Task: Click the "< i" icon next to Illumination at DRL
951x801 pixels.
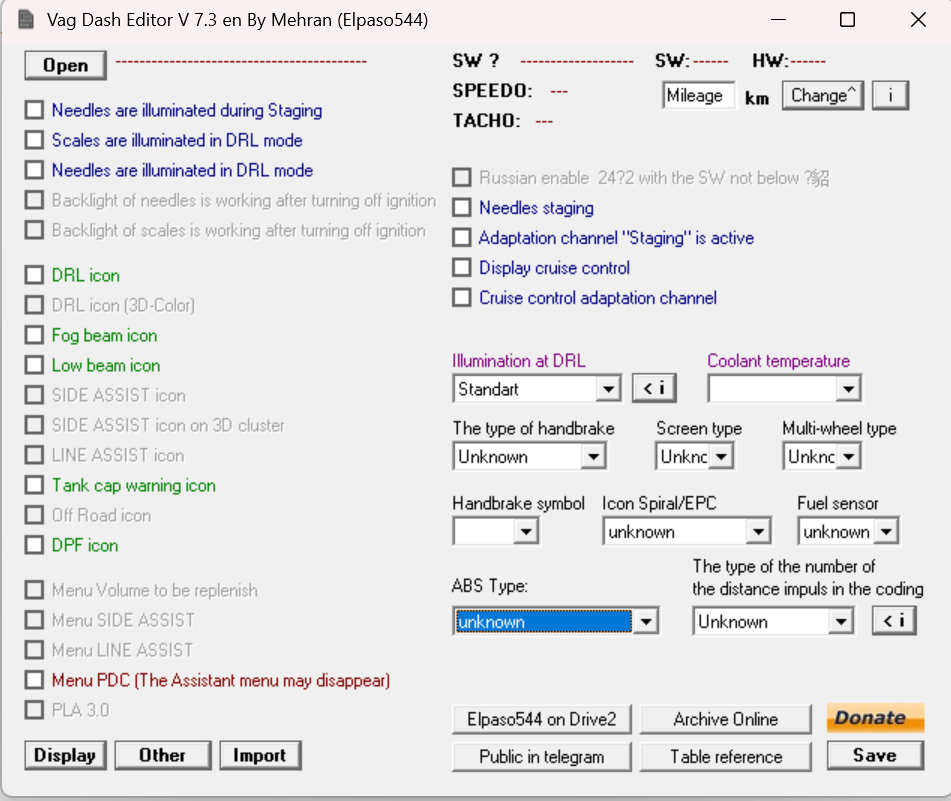Action: pos(654,388)
